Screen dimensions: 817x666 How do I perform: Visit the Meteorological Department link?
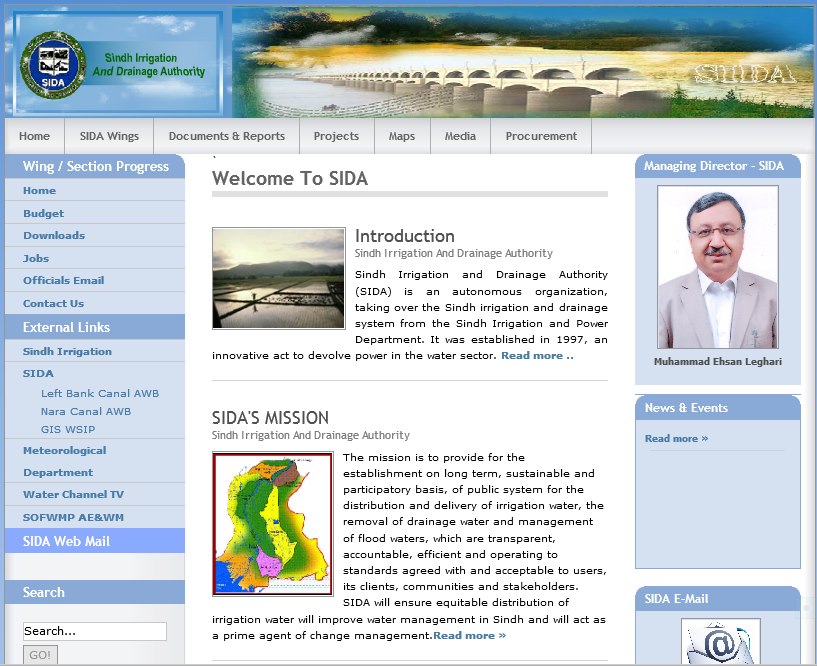65,461
